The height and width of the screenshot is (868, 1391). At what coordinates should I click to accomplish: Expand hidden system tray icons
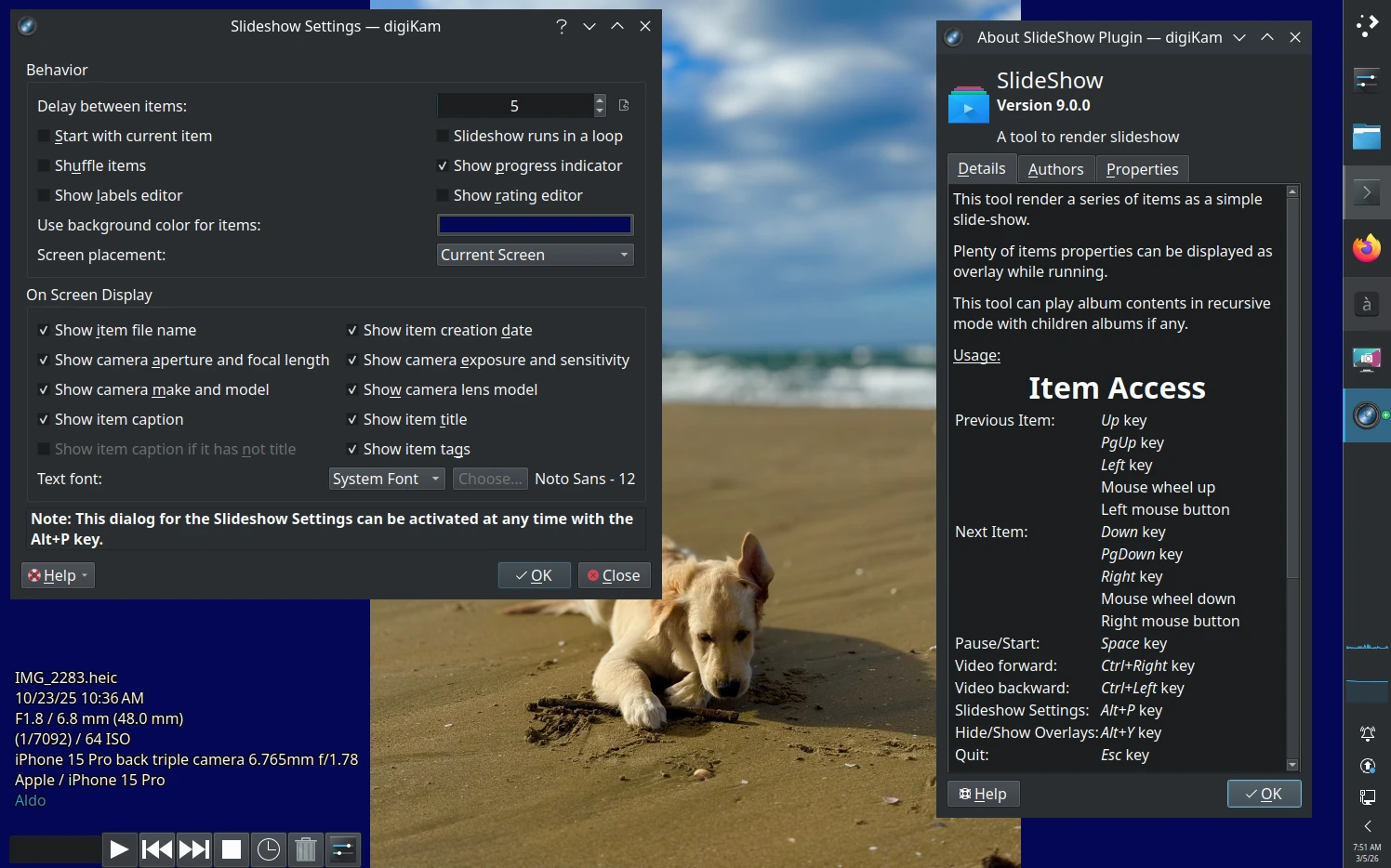1366,825
